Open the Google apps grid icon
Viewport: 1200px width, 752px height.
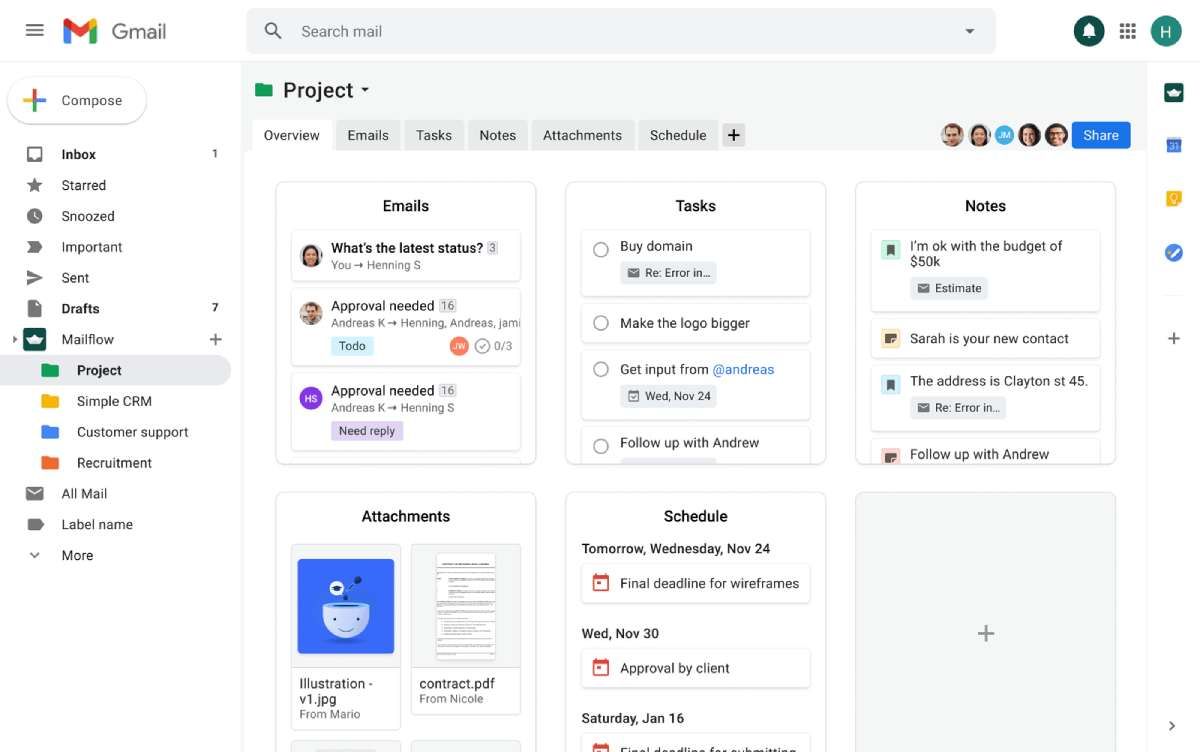pos(1128,31)
